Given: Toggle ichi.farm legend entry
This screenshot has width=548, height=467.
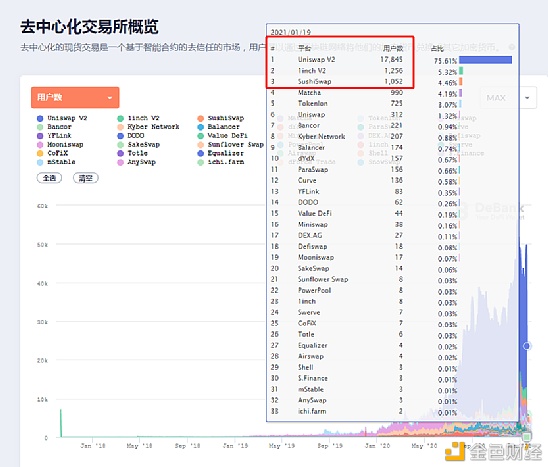Looking at the screenshot, I should point(221,162).
